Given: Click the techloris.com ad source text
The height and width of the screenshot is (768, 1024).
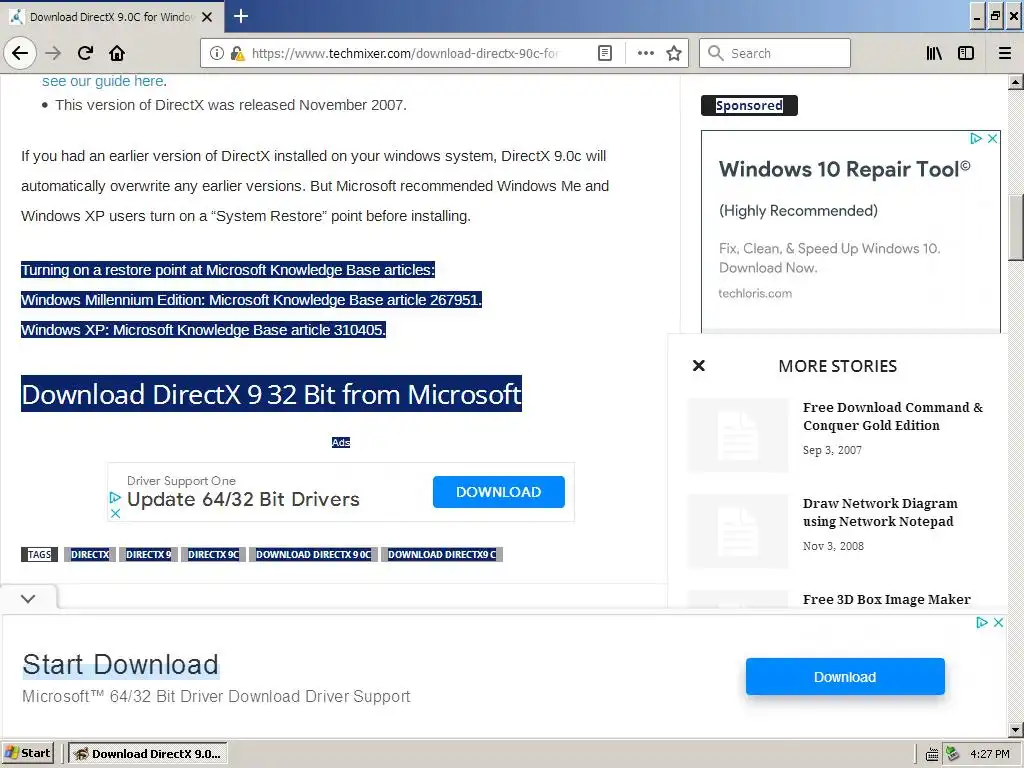Looking at the screenshot, I should click(x=755, y=293).
